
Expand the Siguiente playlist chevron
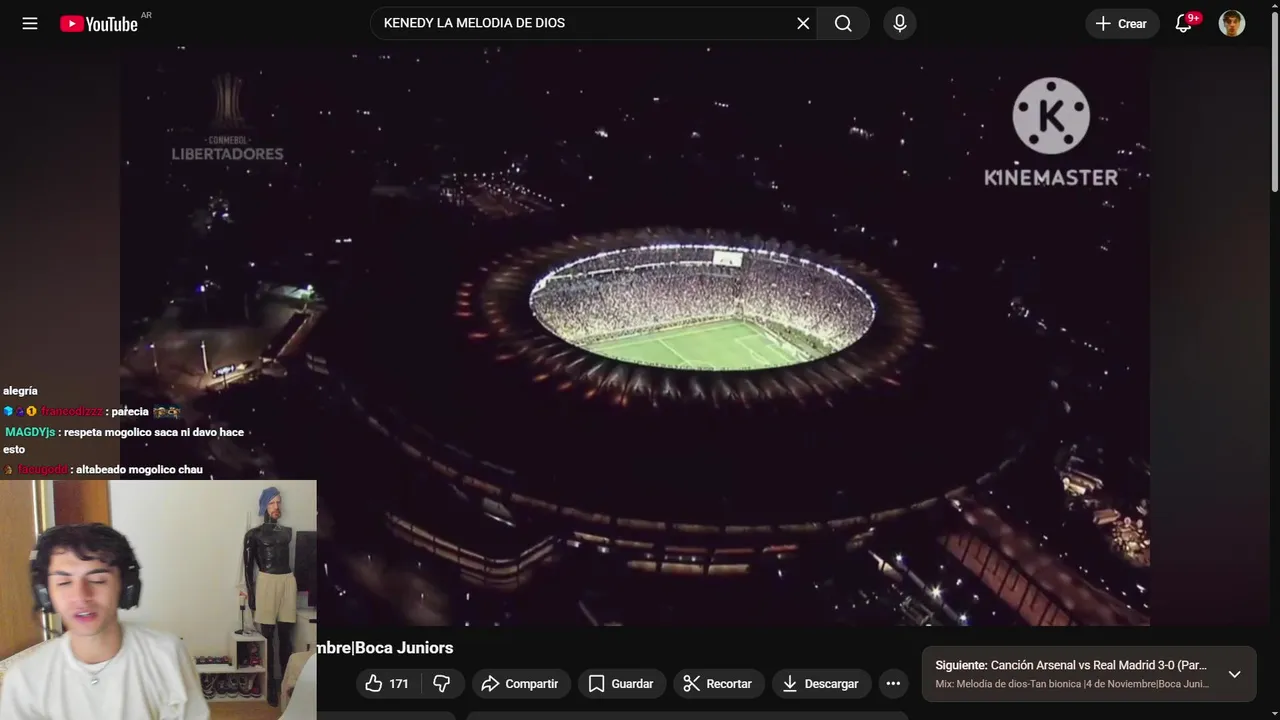pos(1234,674)
